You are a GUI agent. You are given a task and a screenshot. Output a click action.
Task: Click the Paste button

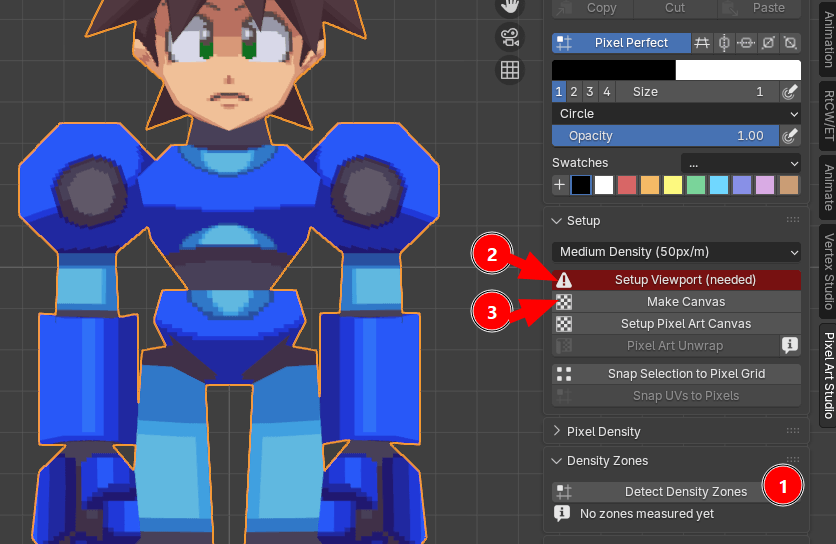[759, 8]
